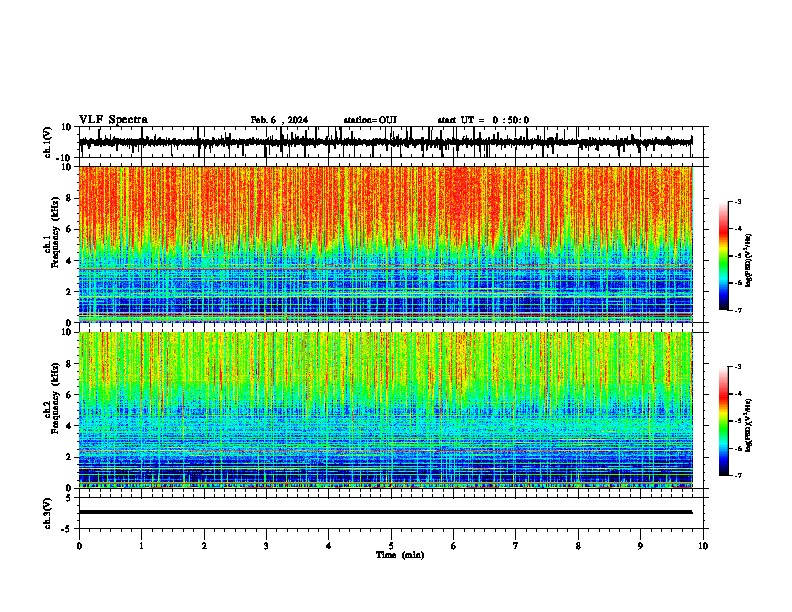Click the '2' kHz tick on ch.1 frequency axis
The height and width of the screenshot is (612, 792).
click(x=69, y=291)
